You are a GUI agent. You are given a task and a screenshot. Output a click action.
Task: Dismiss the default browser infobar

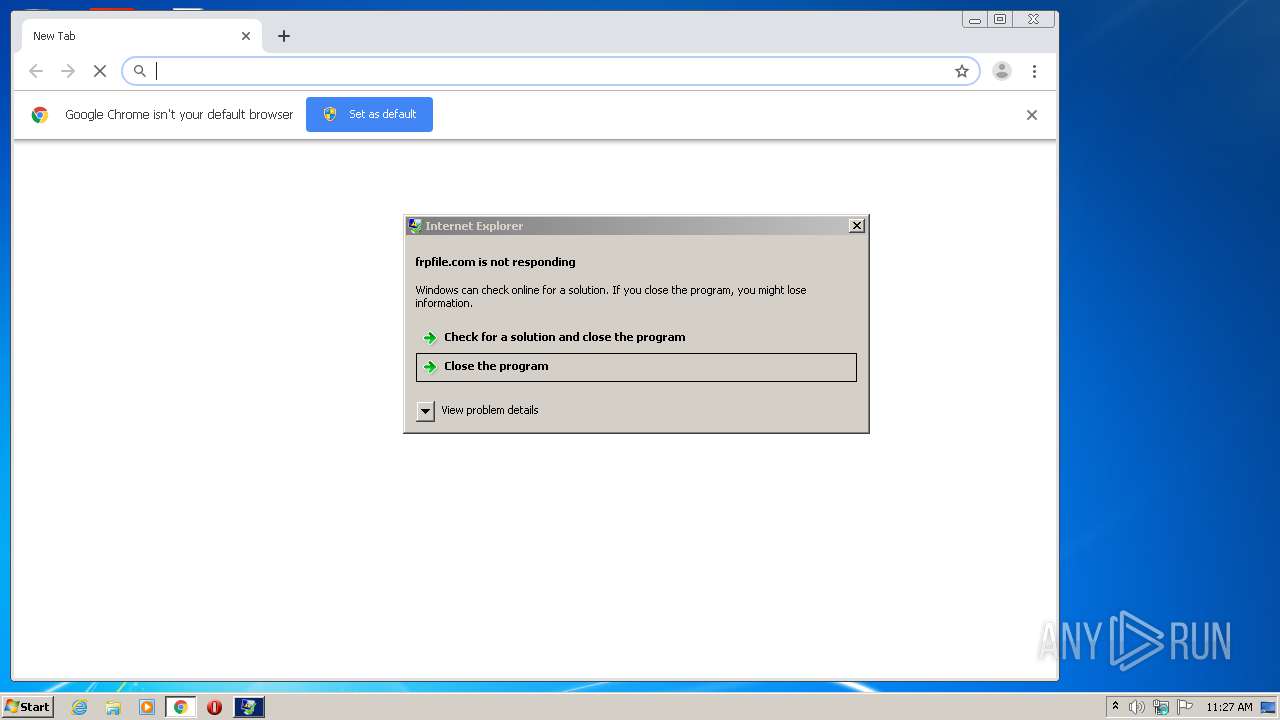(x=1032, y=115)
